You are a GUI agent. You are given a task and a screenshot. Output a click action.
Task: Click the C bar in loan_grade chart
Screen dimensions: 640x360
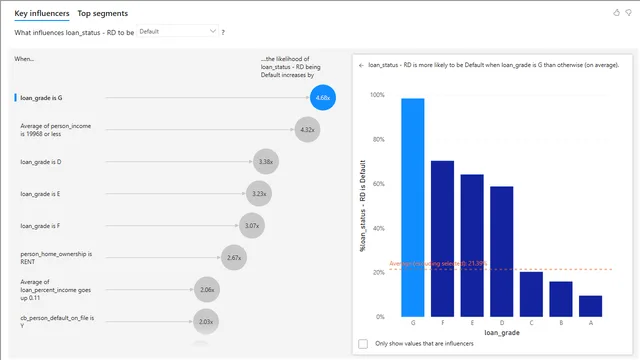pyautogui.click(x=531, y=294)
